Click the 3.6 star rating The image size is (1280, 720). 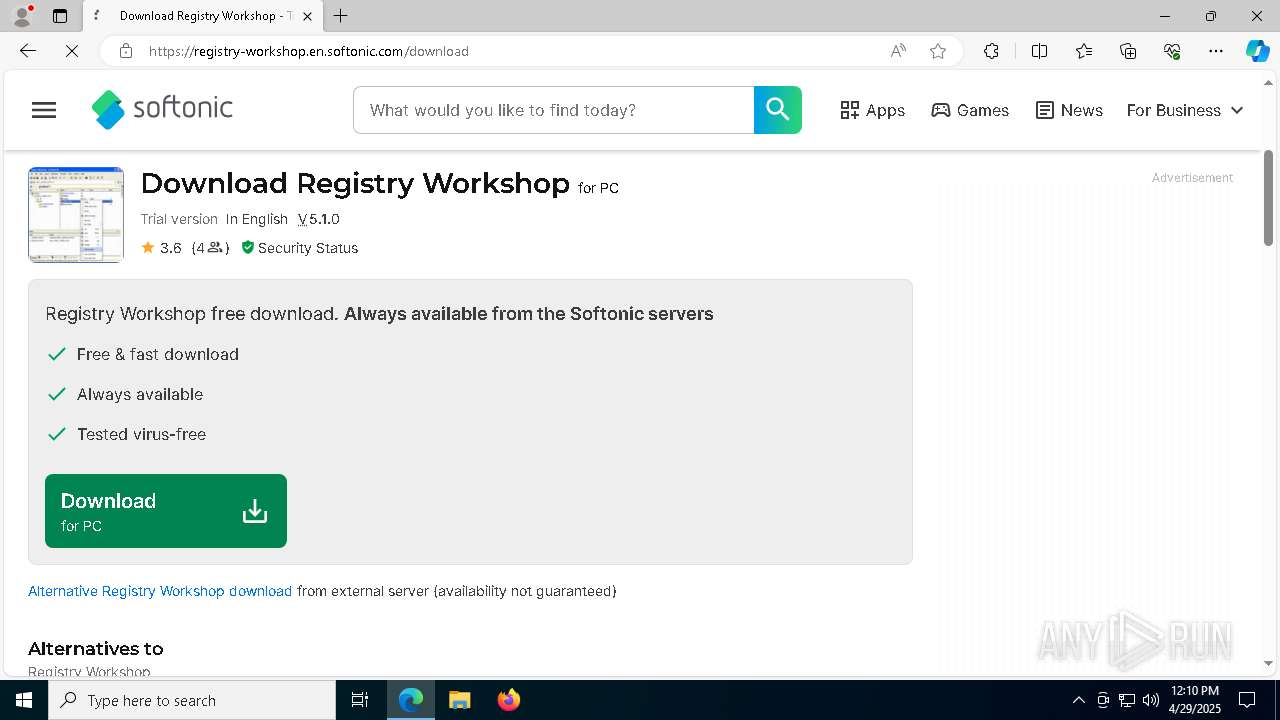click(161, 248)
